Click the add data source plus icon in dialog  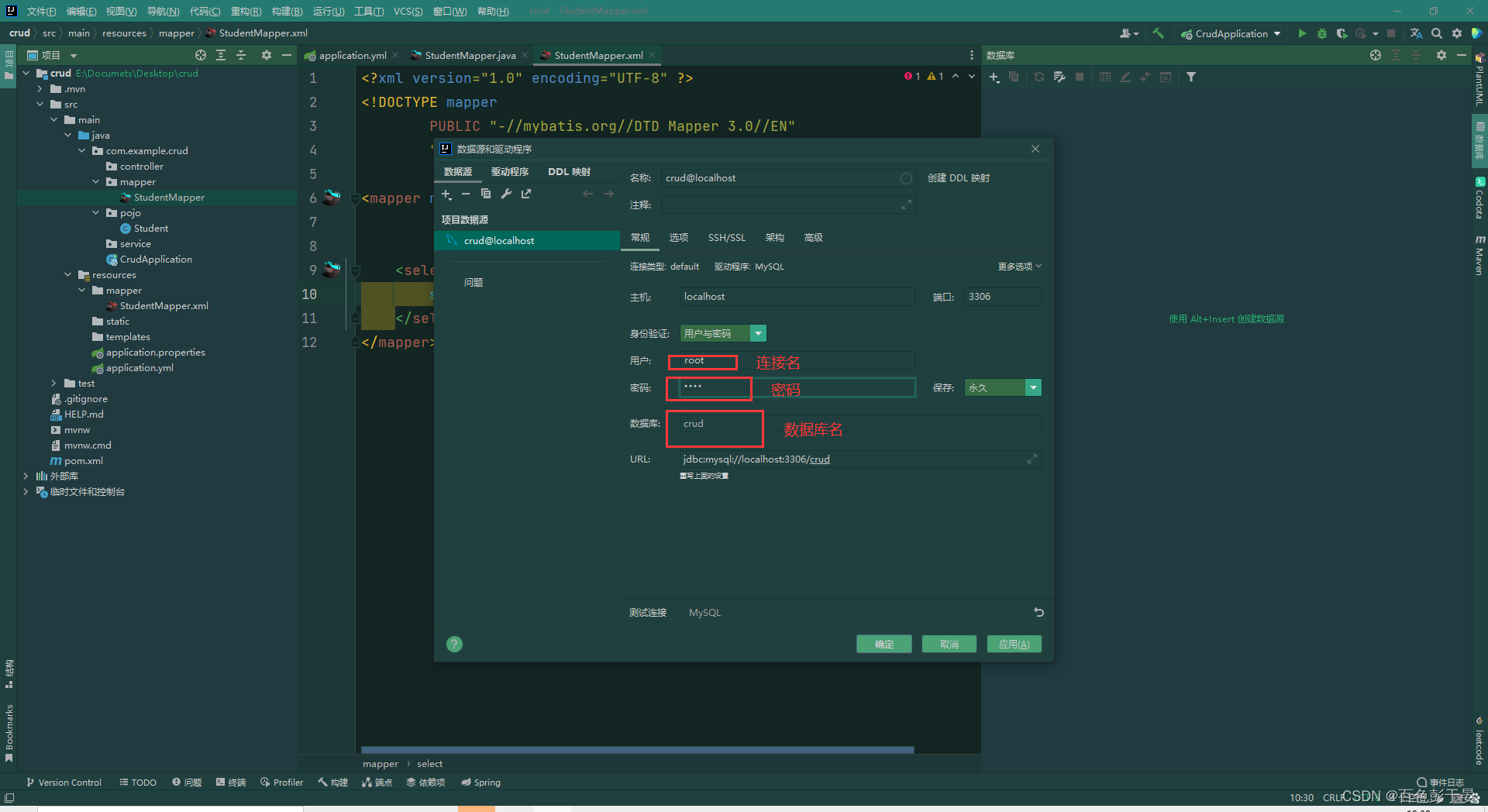446,194
